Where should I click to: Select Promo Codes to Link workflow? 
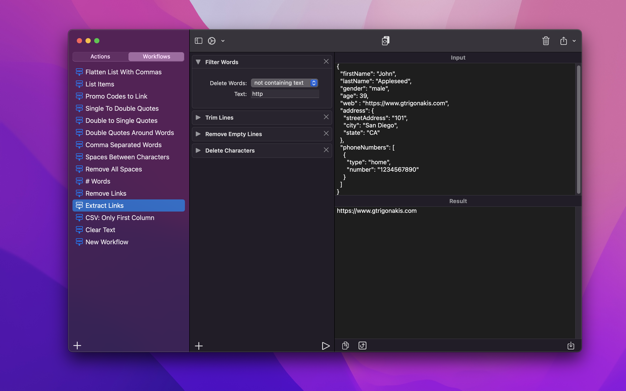click(129, 96)
